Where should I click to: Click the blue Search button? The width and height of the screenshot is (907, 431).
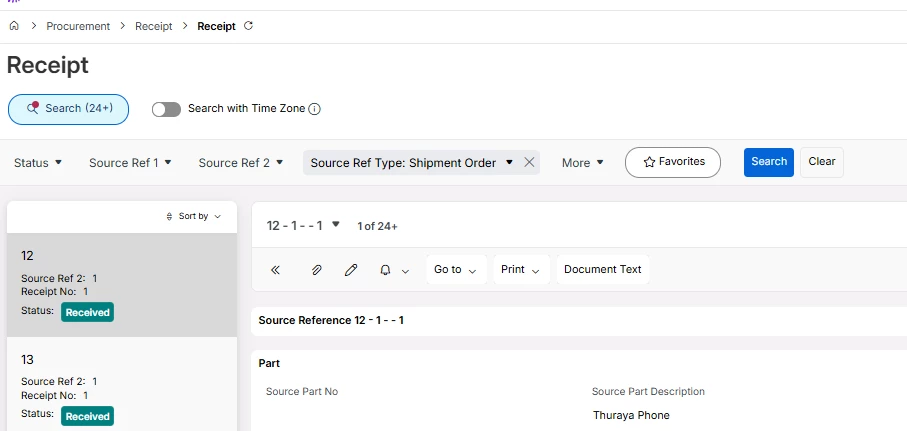tap(768, 162)
